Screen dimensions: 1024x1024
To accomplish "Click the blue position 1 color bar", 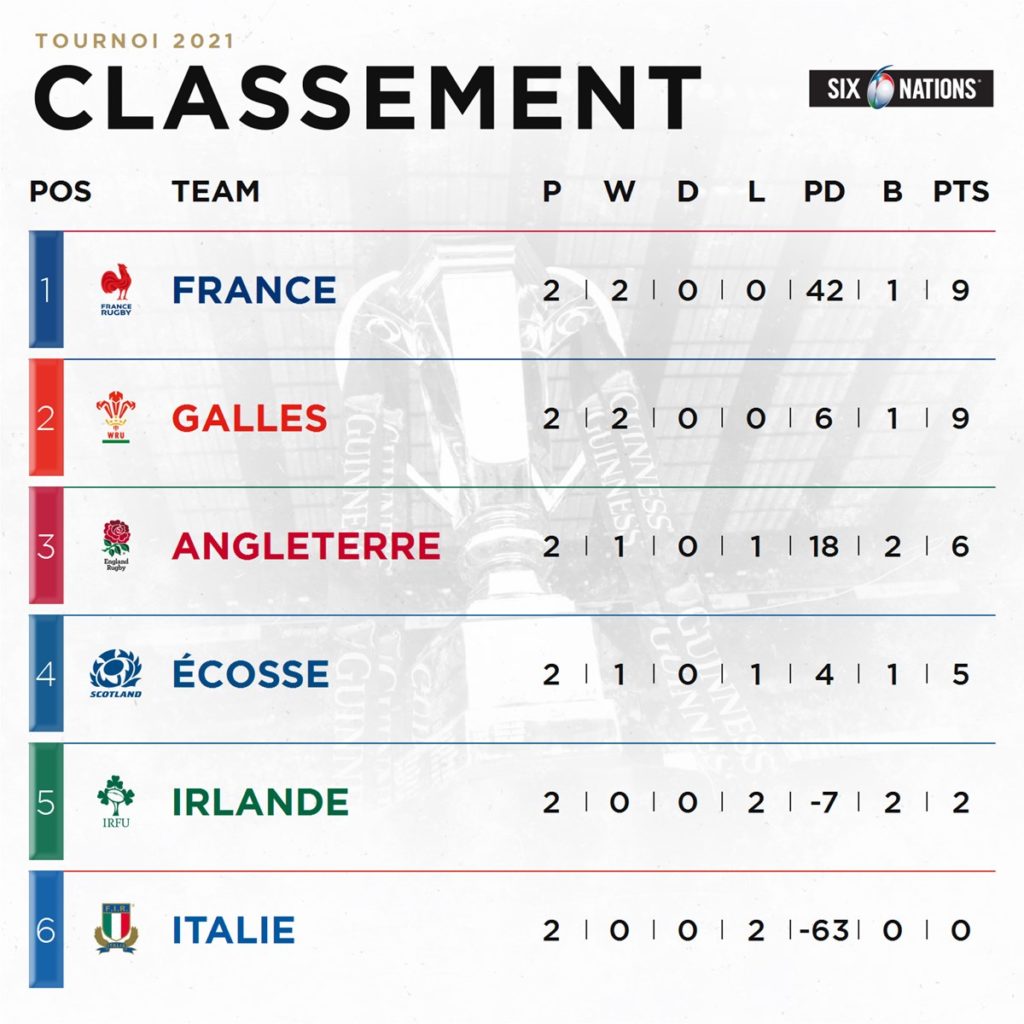I will coord(46,290).
